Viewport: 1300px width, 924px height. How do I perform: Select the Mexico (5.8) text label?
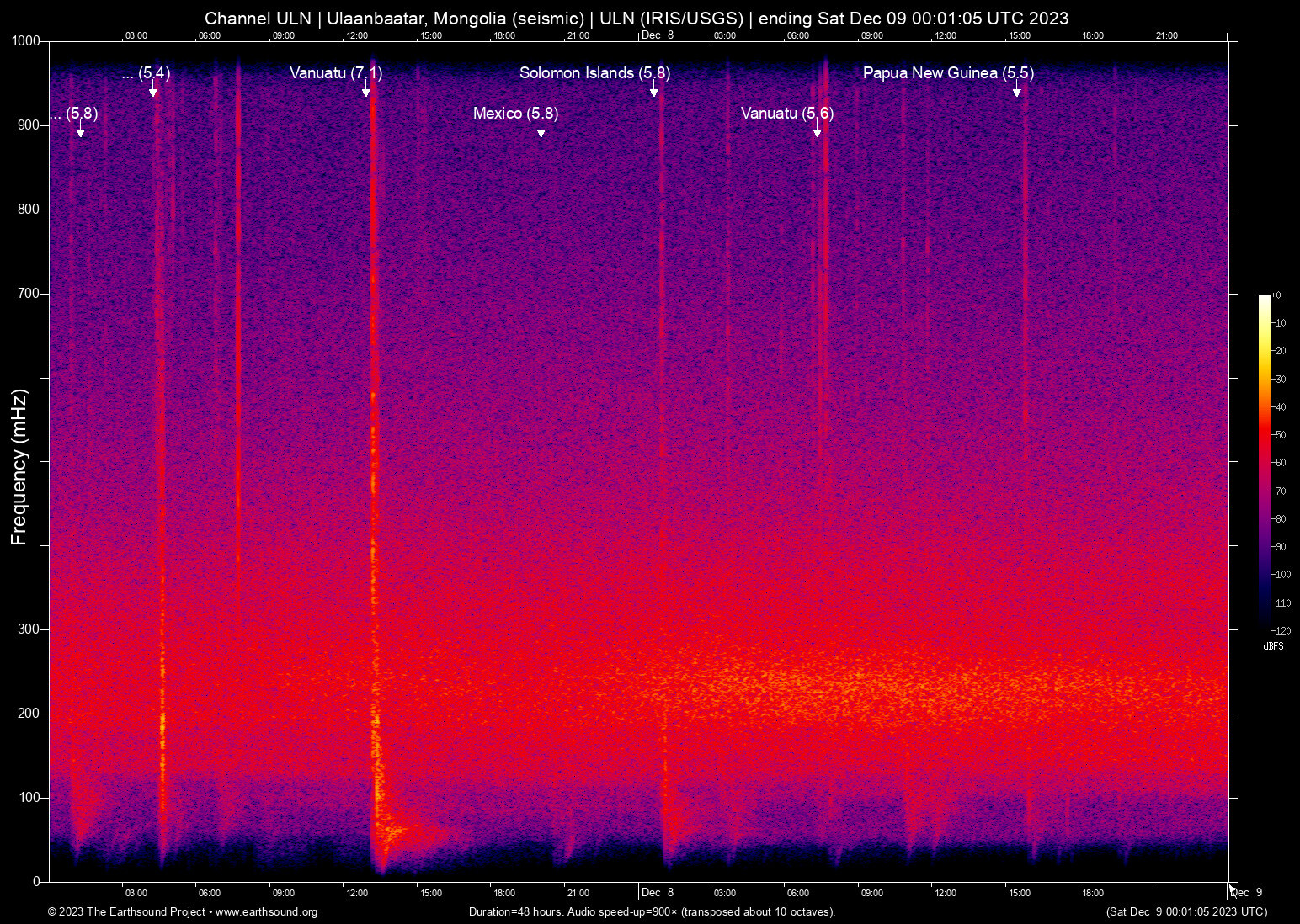pyautogui.click(x=515, y=114)
